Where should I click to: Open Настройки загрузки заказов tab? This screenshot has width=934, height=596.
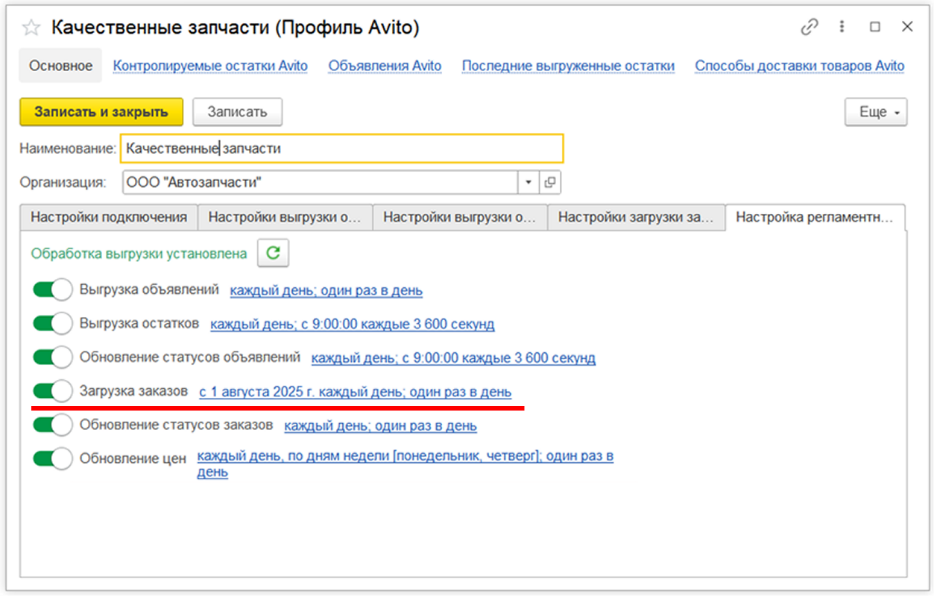[635, 217]
